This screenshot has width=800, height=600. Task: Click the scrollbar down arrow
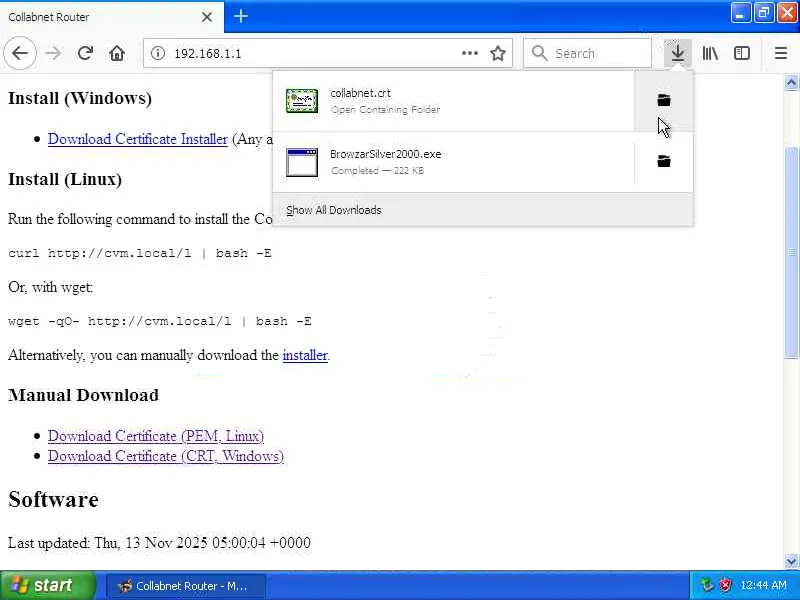[x=791, y=561]
